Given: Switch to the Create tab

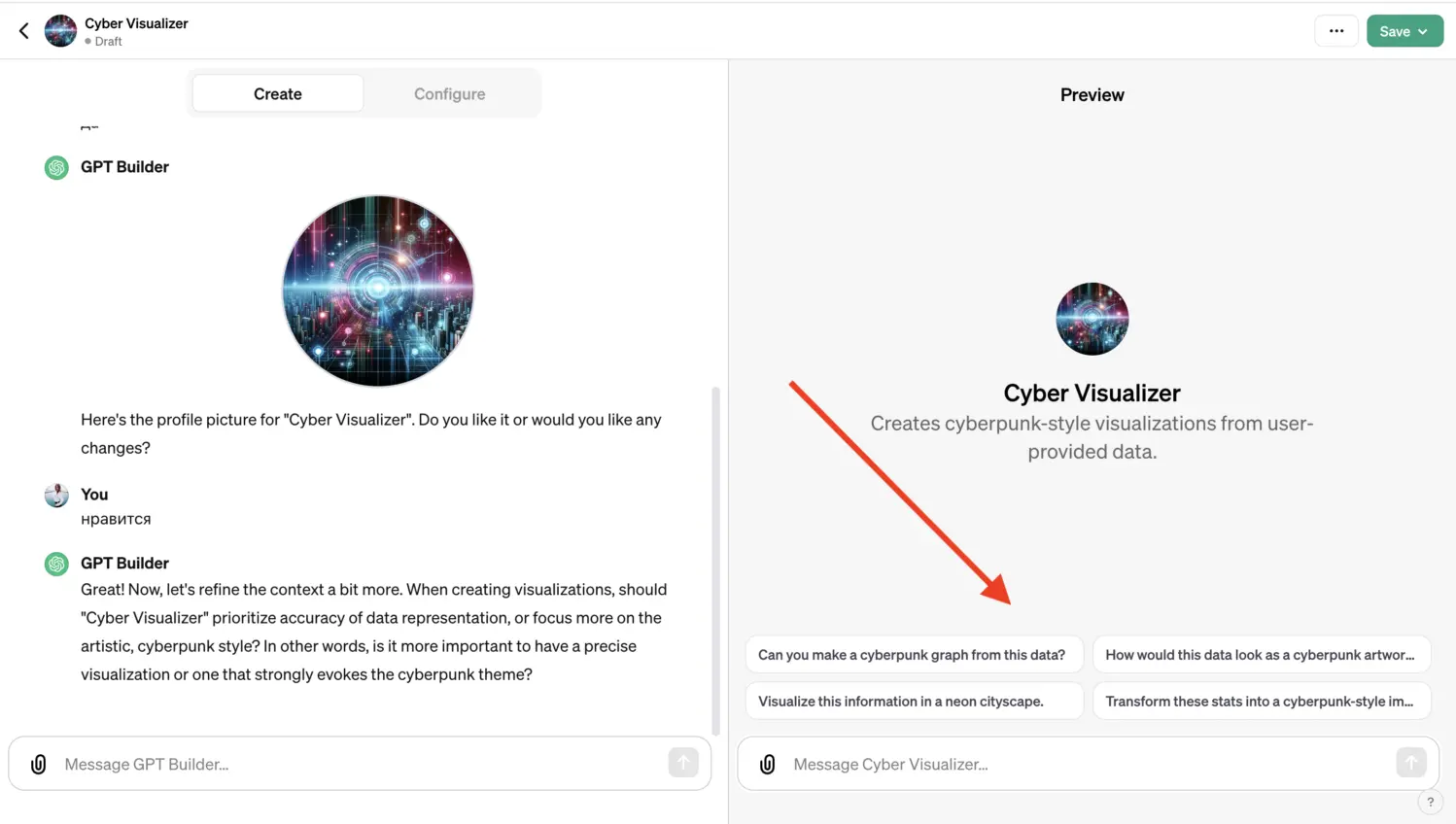Looking at the screenshot, I should (x=278, y=94).
